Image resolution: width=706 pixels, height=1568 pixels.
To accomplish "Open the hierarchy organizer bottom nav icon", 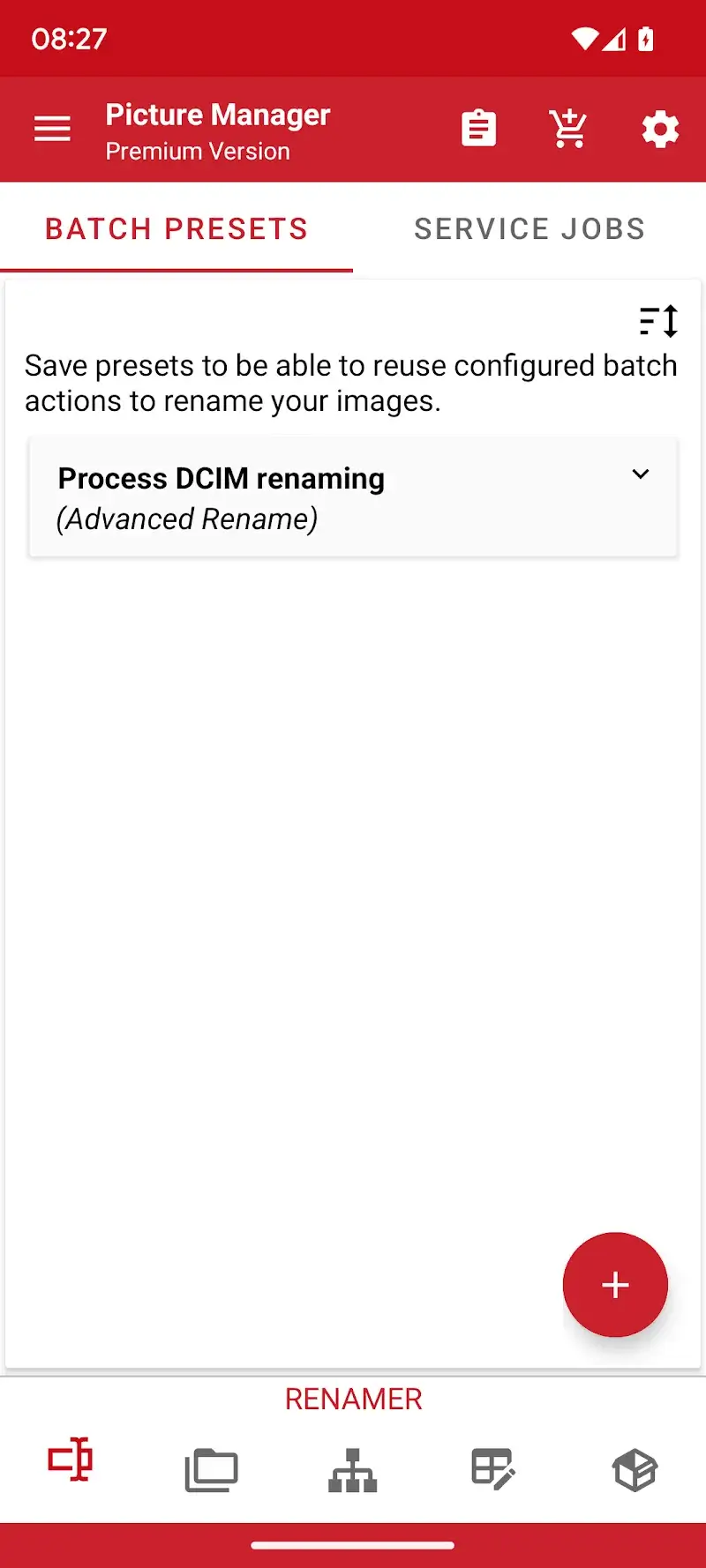I will point(353,1470).
